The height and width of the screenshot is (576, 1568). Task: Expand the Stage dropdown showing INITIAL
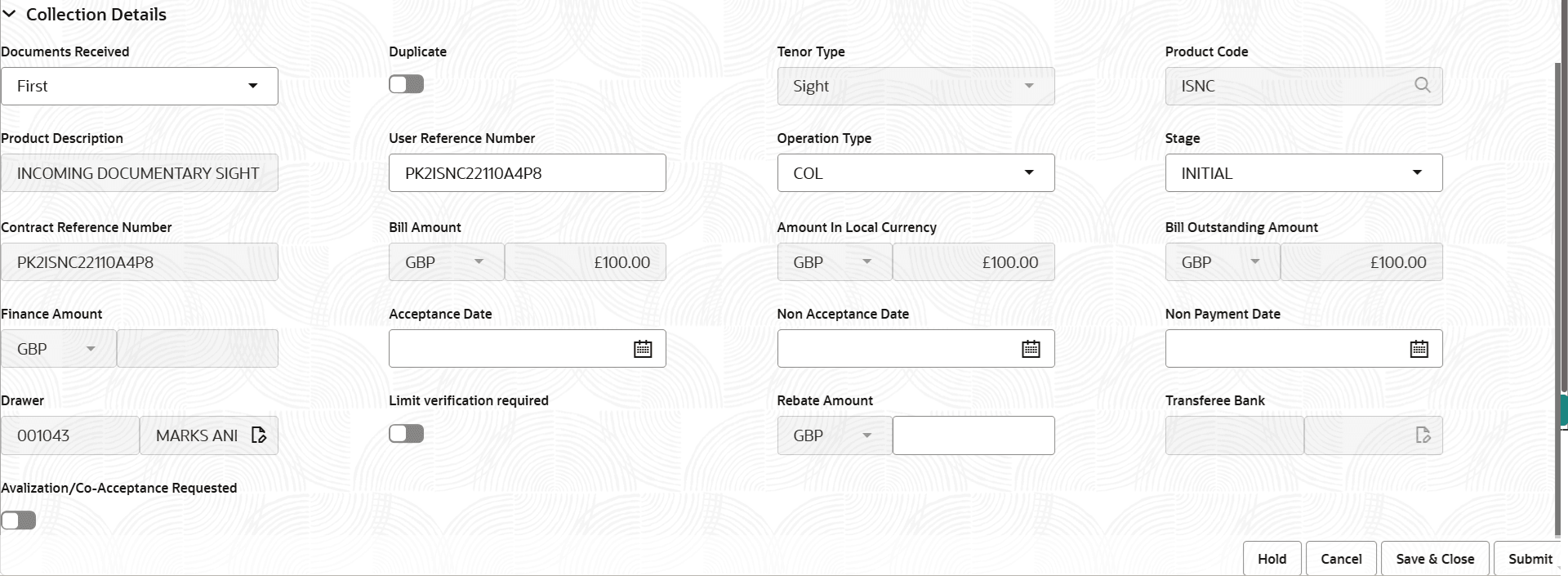[1419, 172]
